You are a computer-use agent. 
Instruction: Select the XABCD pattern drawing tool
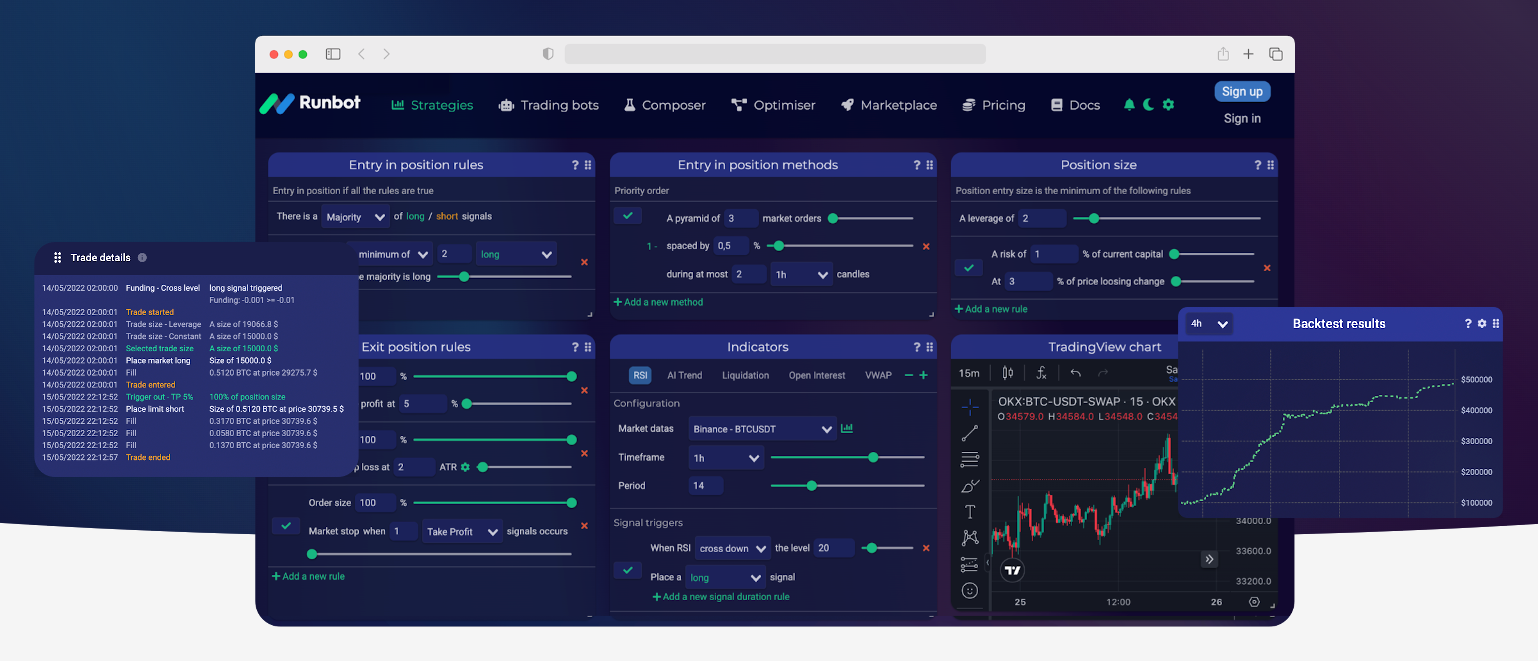click(x=970, y=537)
